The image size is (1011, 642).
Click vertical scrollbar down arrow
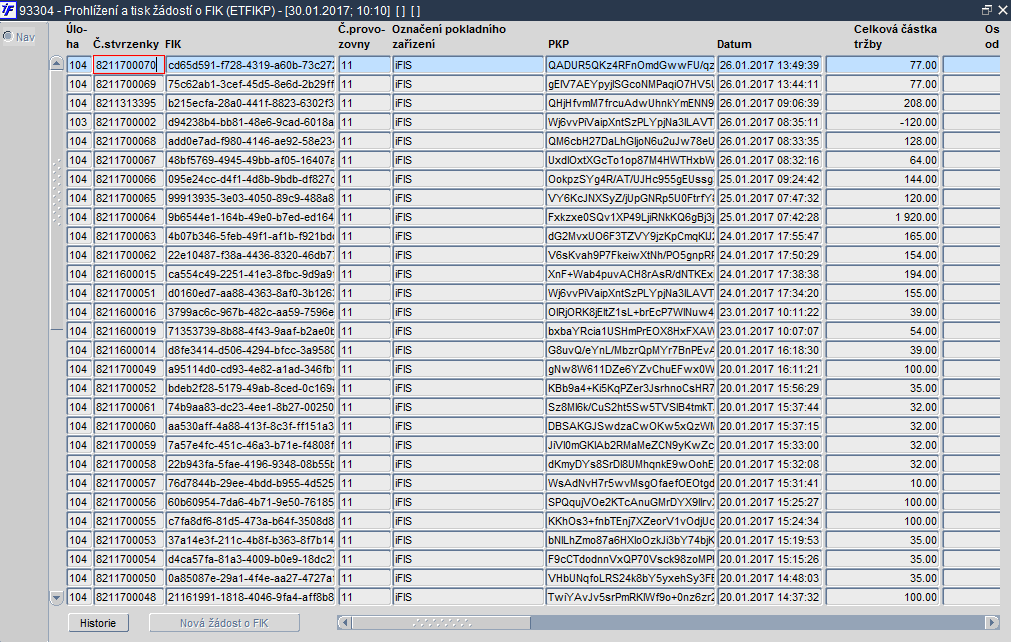pos(56,598)
